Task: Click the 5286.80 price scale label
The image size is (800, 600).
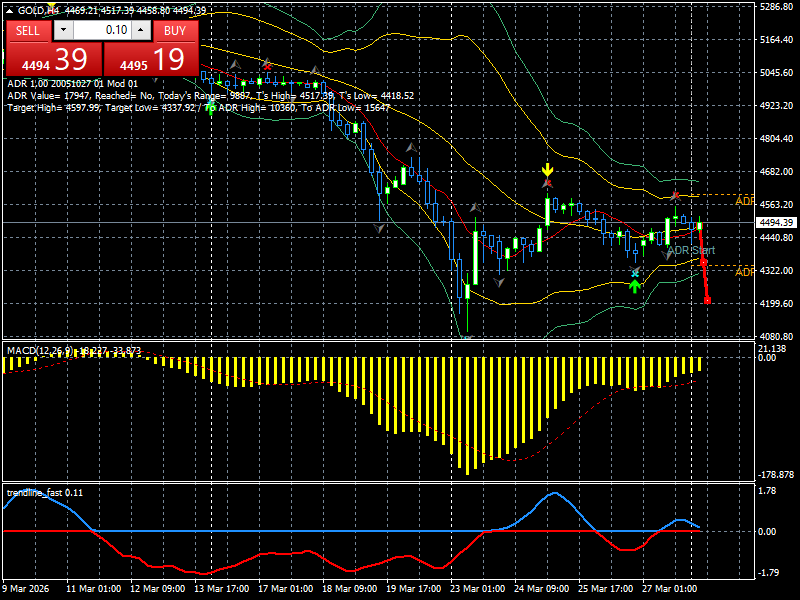Action: pos(777,7)
